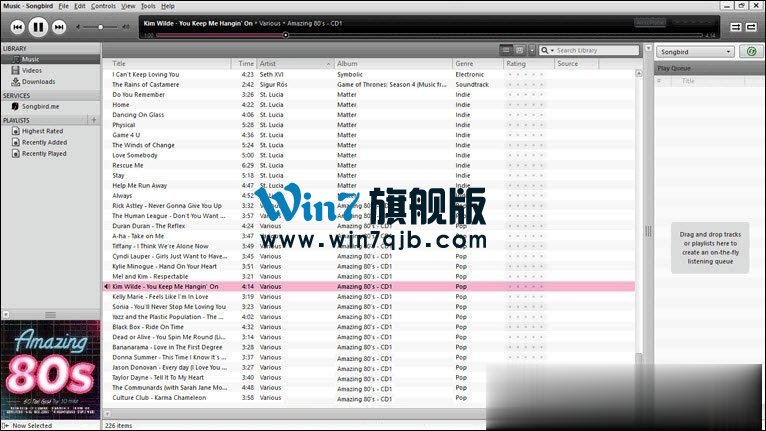This screenshot has width=766, height=431.
Task: Open the Tools menu
Action: (x=148, y=6)
